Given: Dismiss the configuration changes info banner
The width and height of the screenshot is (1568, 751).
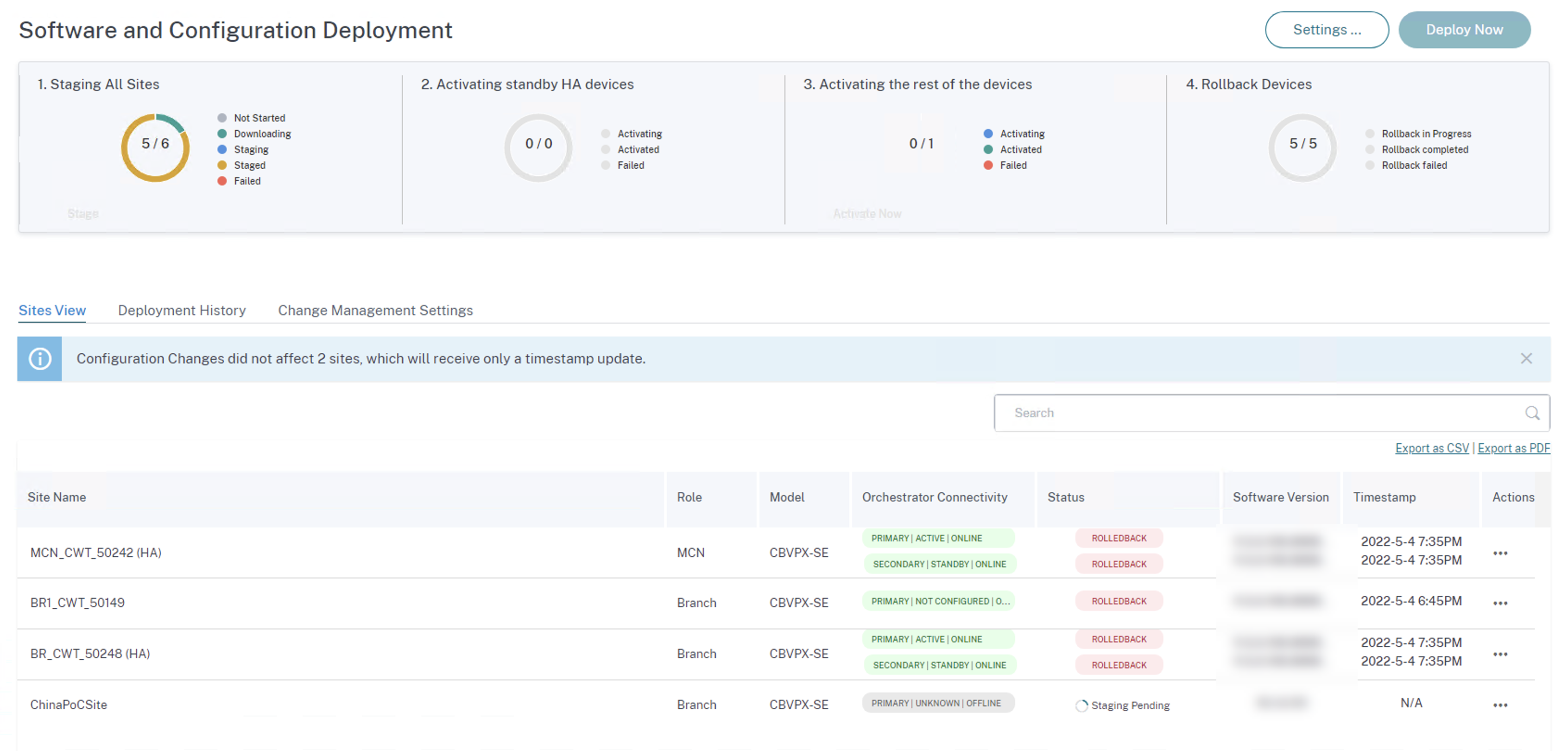Looking at the screenshot, I should coord(1526,358).
